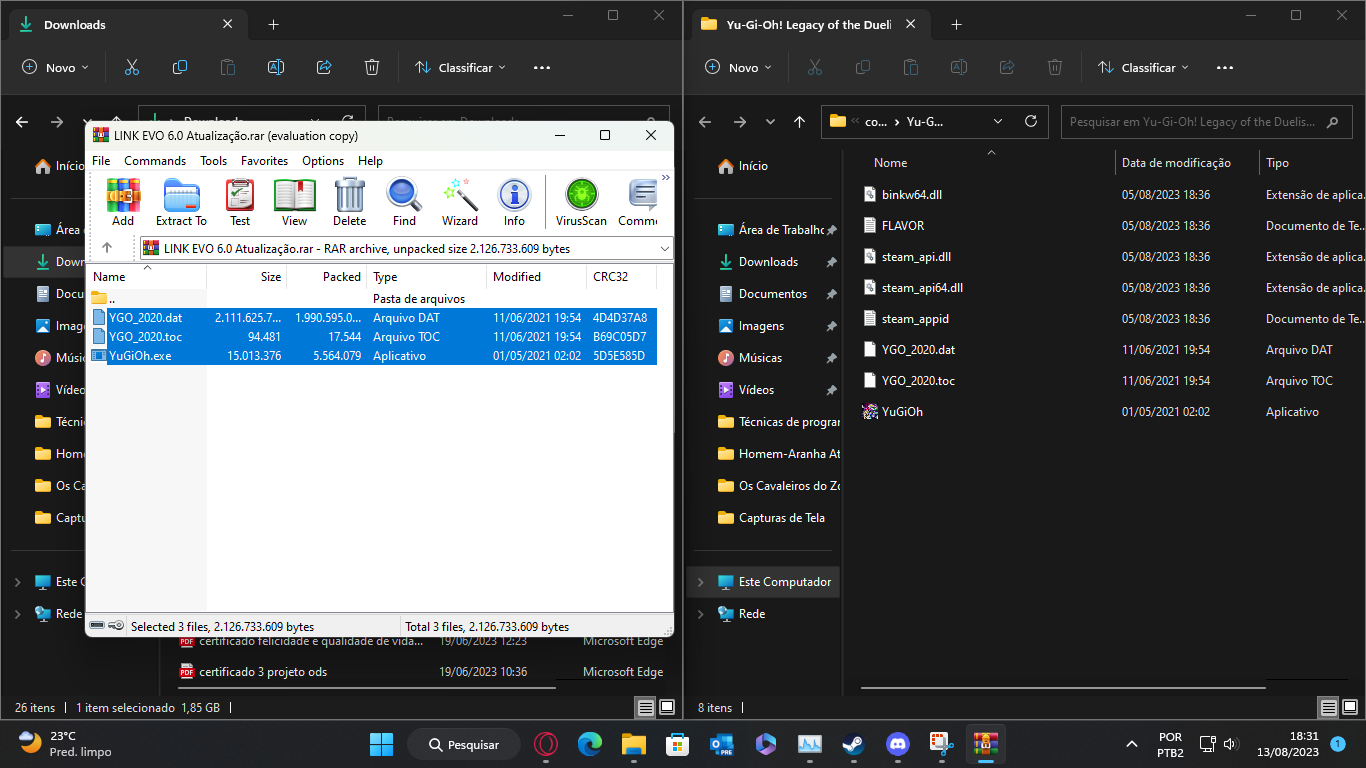Open the Commands menu in WinRAR
Screen dimensions: 1366x768
pyautogui.click(x=155, y=161)
